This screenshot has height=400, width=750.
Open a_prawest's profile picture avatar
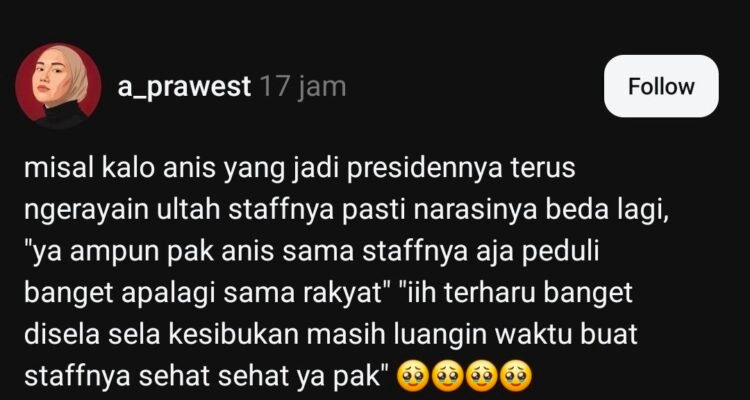(x=58, y=86)
